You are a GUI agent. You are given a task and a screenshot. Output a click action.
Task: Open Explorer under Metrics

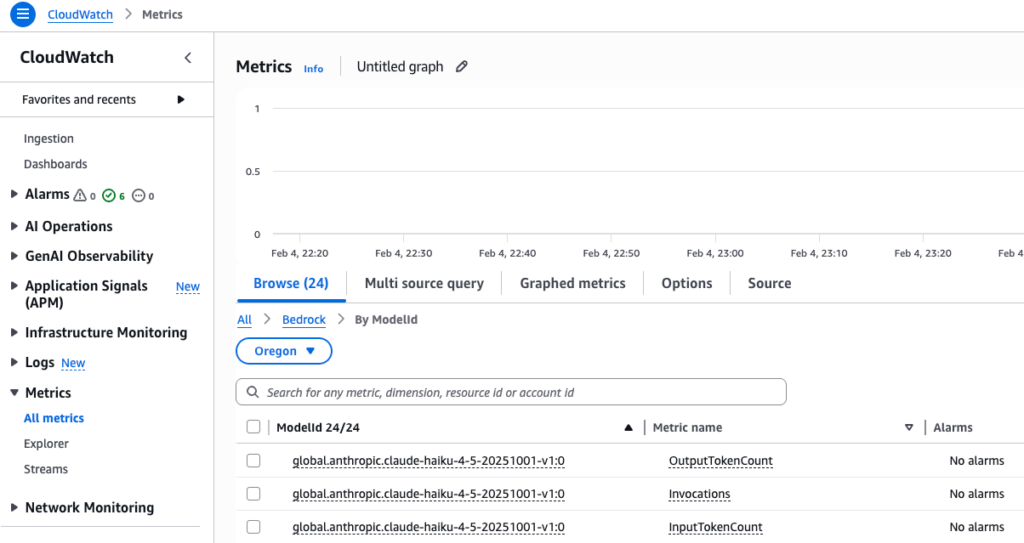point(46,444)
